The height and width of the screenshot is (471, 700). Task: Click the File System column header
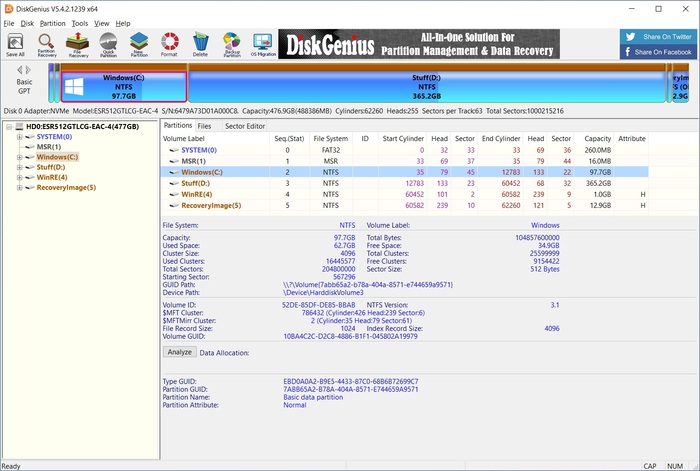(331, 138)
